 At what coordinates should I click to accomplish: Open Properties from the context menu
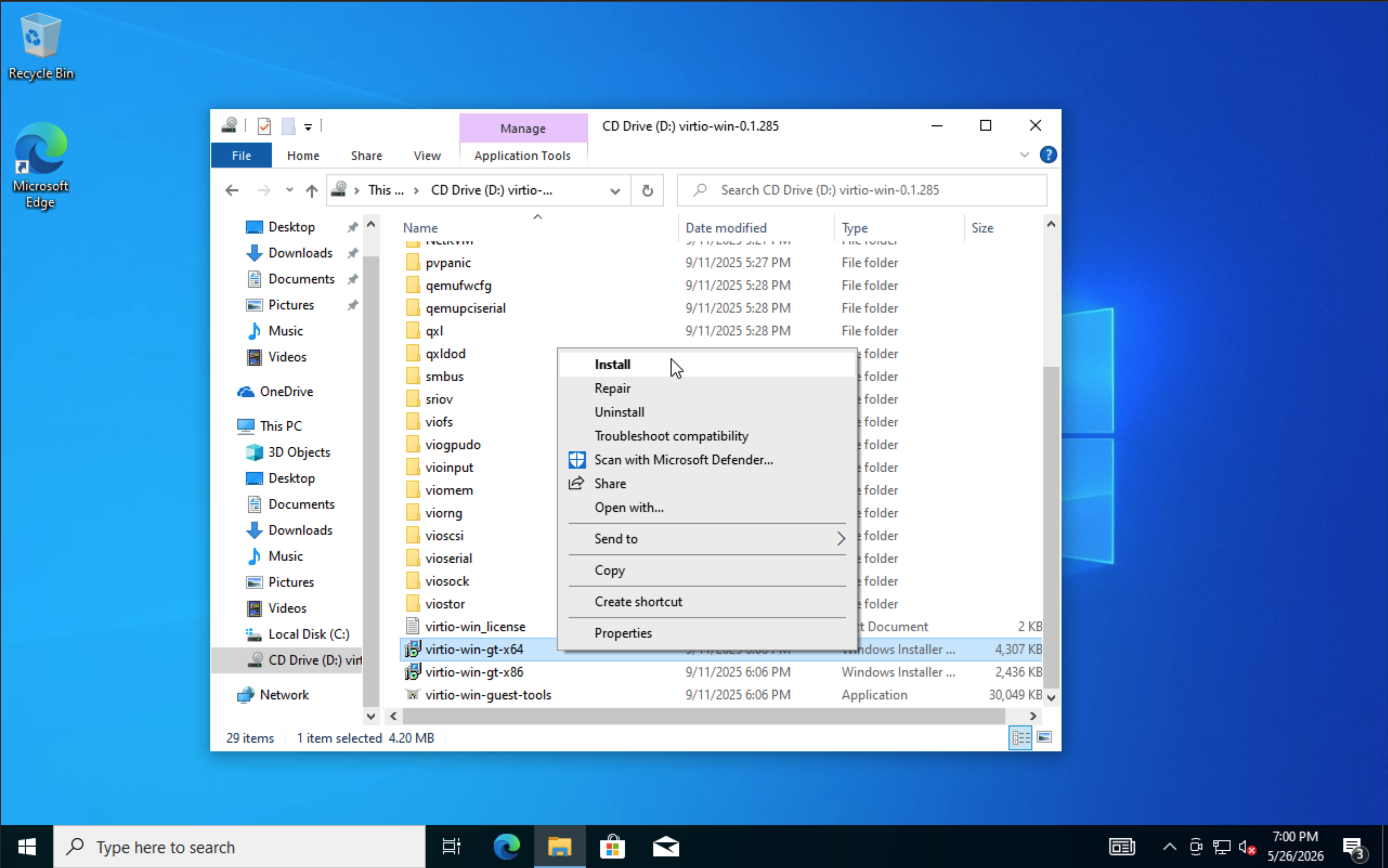707,633
